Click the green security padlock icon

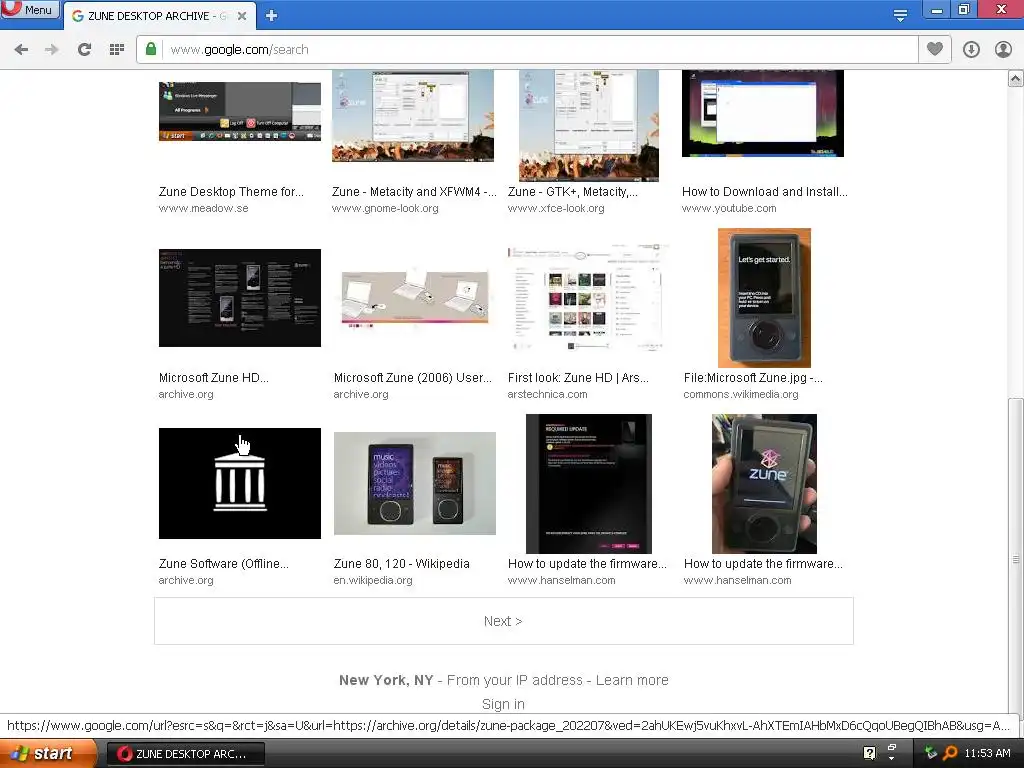[151, 49]
